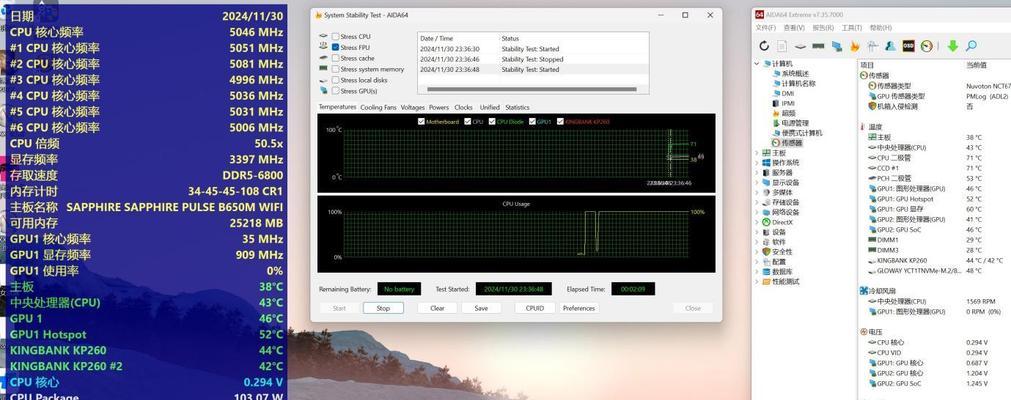
Task: Toggle the OSD panel toolbar icon
Action: point(908,46)
